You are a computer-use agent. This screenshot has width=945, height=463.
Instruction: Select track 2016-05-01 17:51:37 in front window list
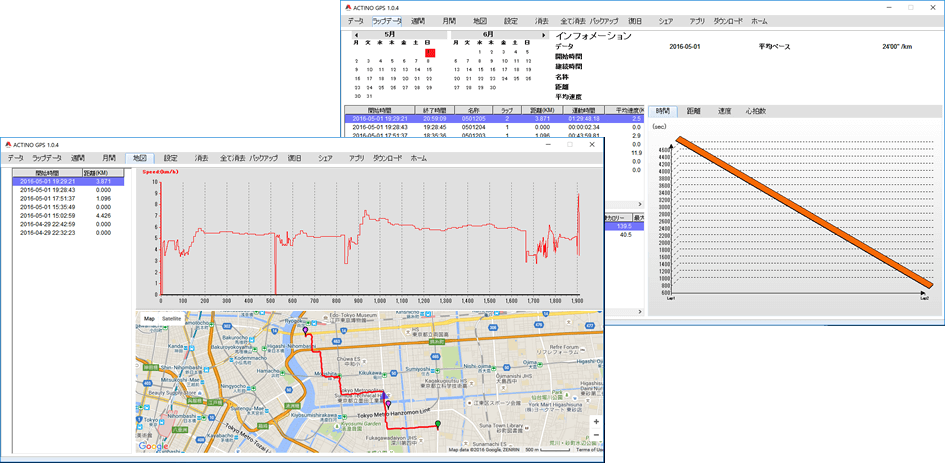click(68, 198)
